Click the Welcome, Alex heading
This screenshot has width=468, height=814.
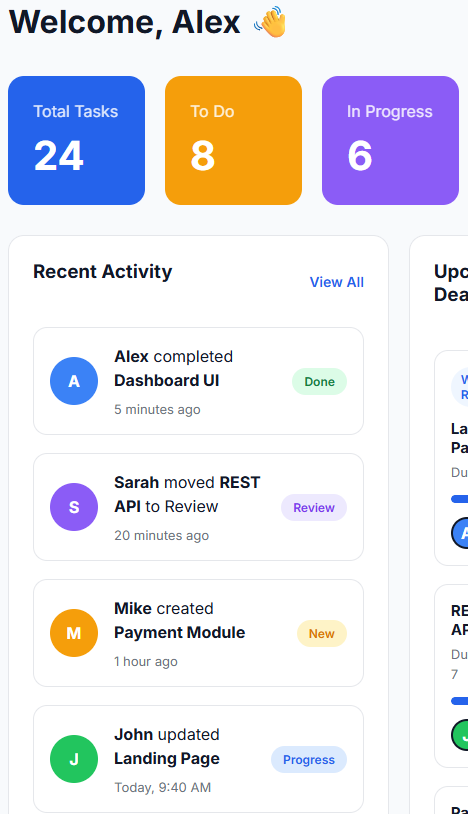tap(125, 22)
